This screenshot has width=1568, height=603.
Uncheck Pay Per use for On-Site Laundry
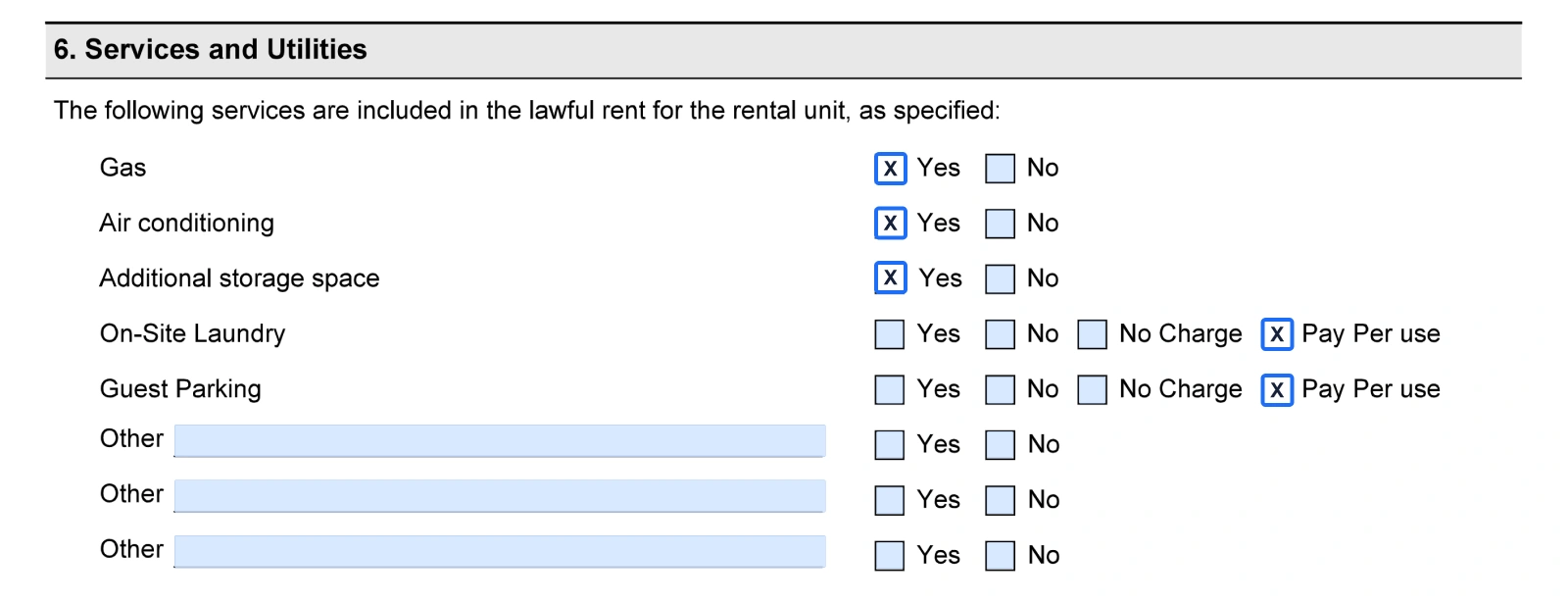[x=1276, y=334]
